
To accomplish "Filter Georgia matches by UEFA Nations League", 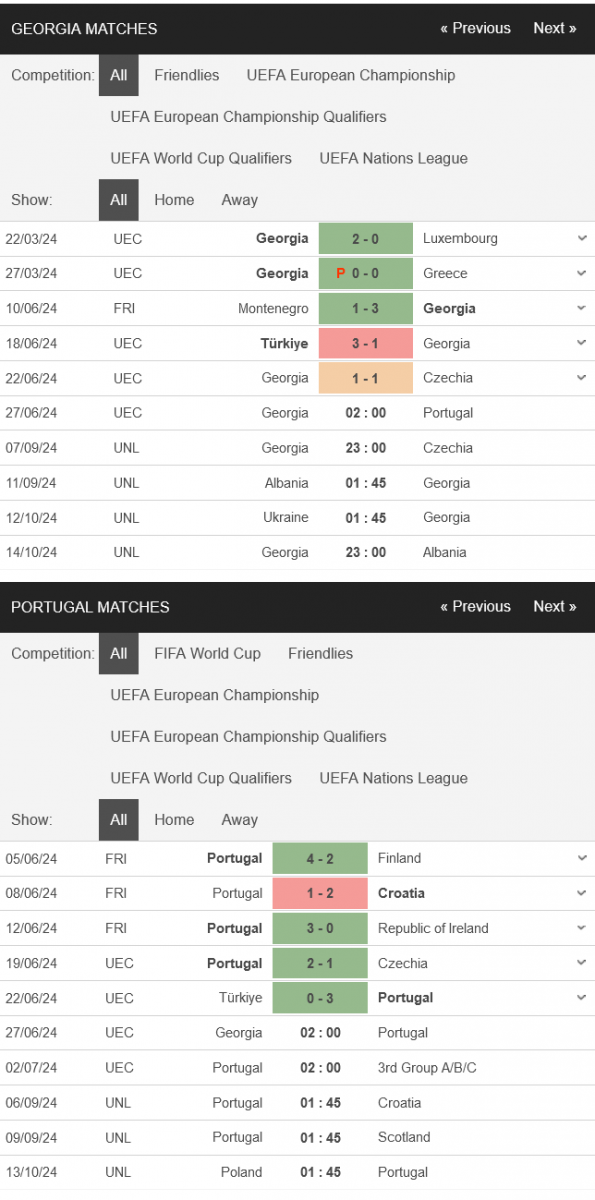I will [x=393, y=158].
